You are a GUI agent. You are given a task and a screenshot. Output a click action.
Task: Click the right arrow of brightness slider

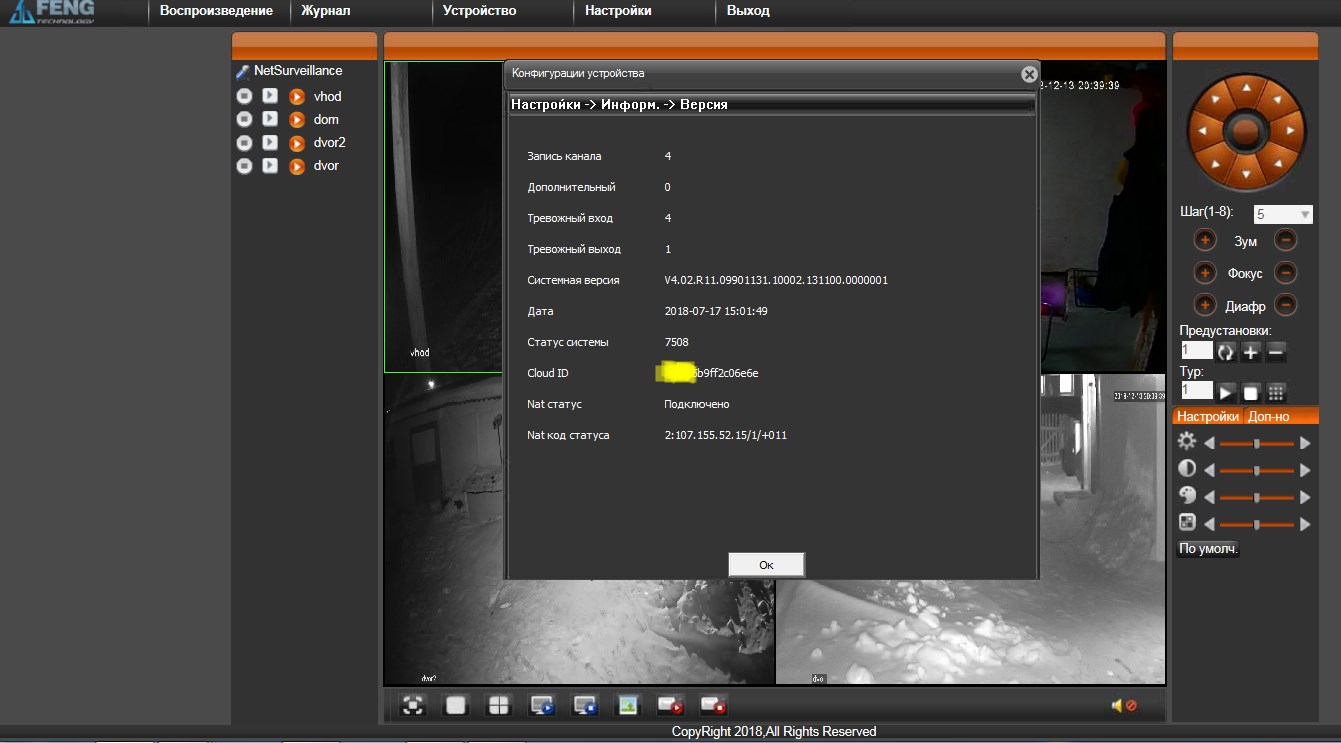[x=1305, y=443]
